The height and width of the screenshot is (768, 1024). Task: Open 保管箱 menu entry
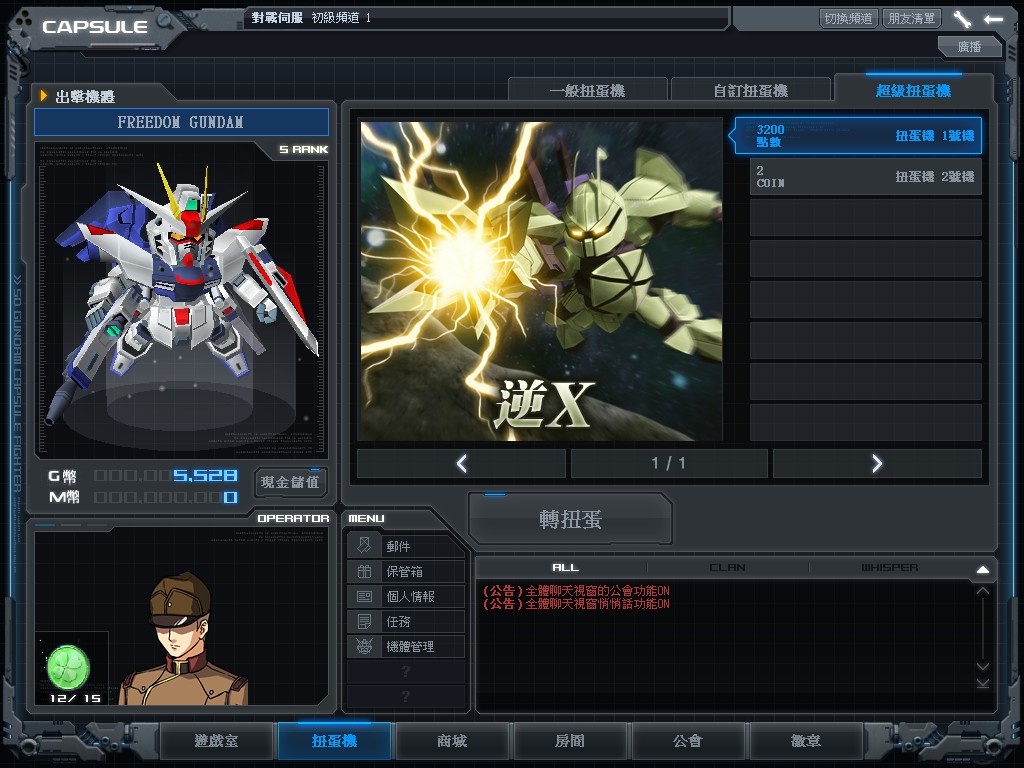click(406, 571)
